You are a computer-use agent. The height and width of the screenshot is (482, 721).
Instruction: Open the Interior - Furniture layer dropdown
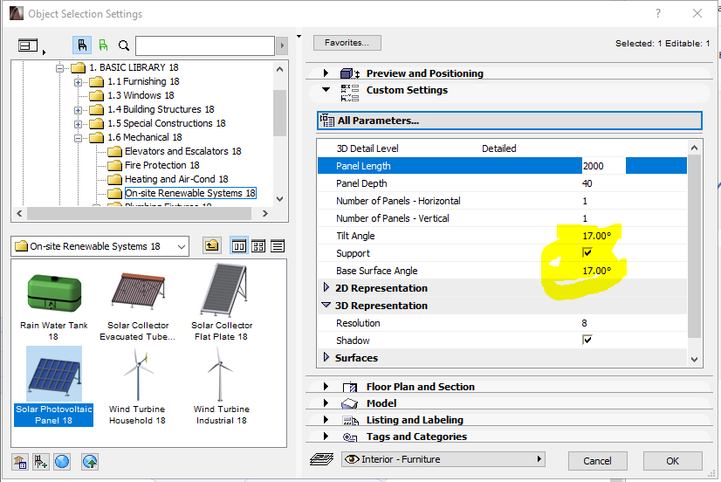(x=443, y=459)
